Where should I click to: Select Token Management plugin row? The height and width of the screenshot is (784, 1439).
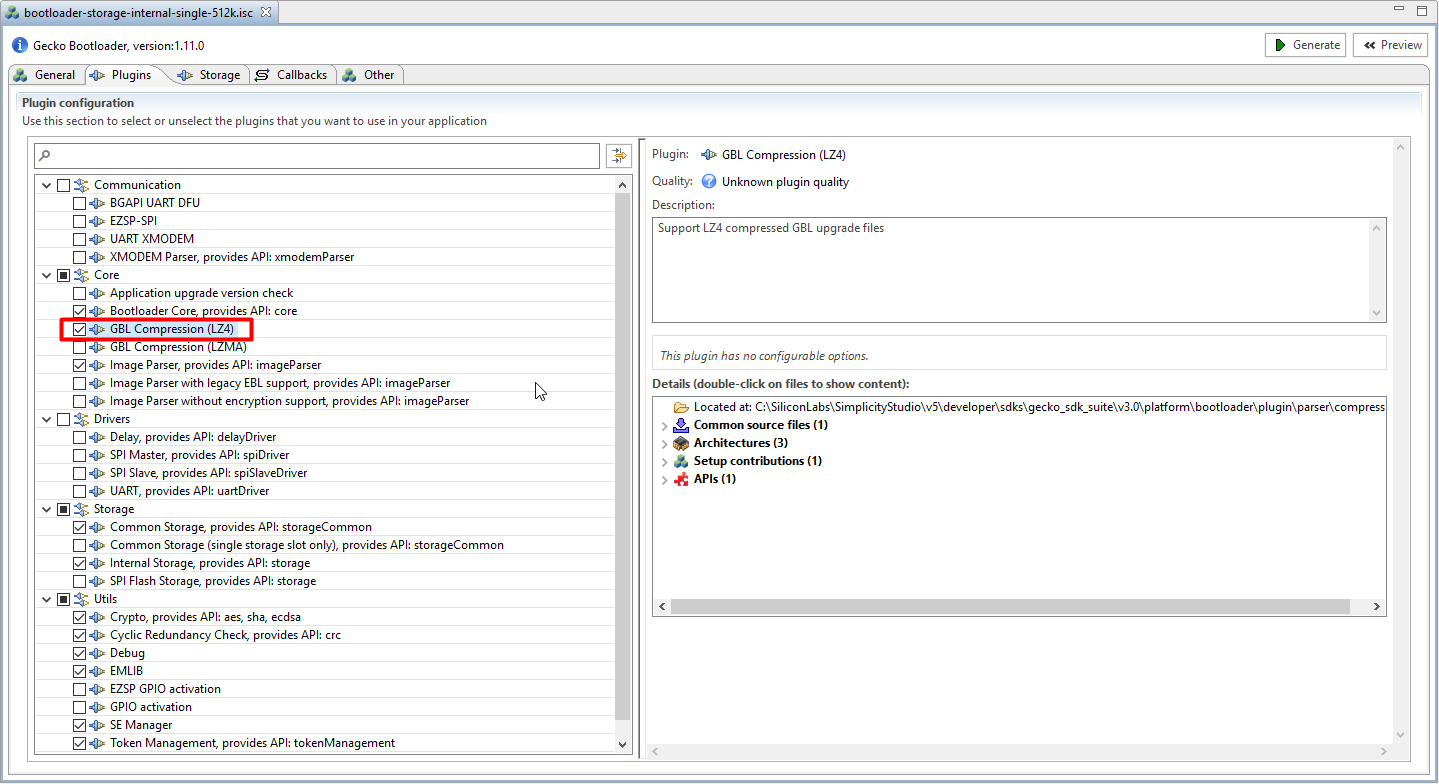click(x=325, y=743)
